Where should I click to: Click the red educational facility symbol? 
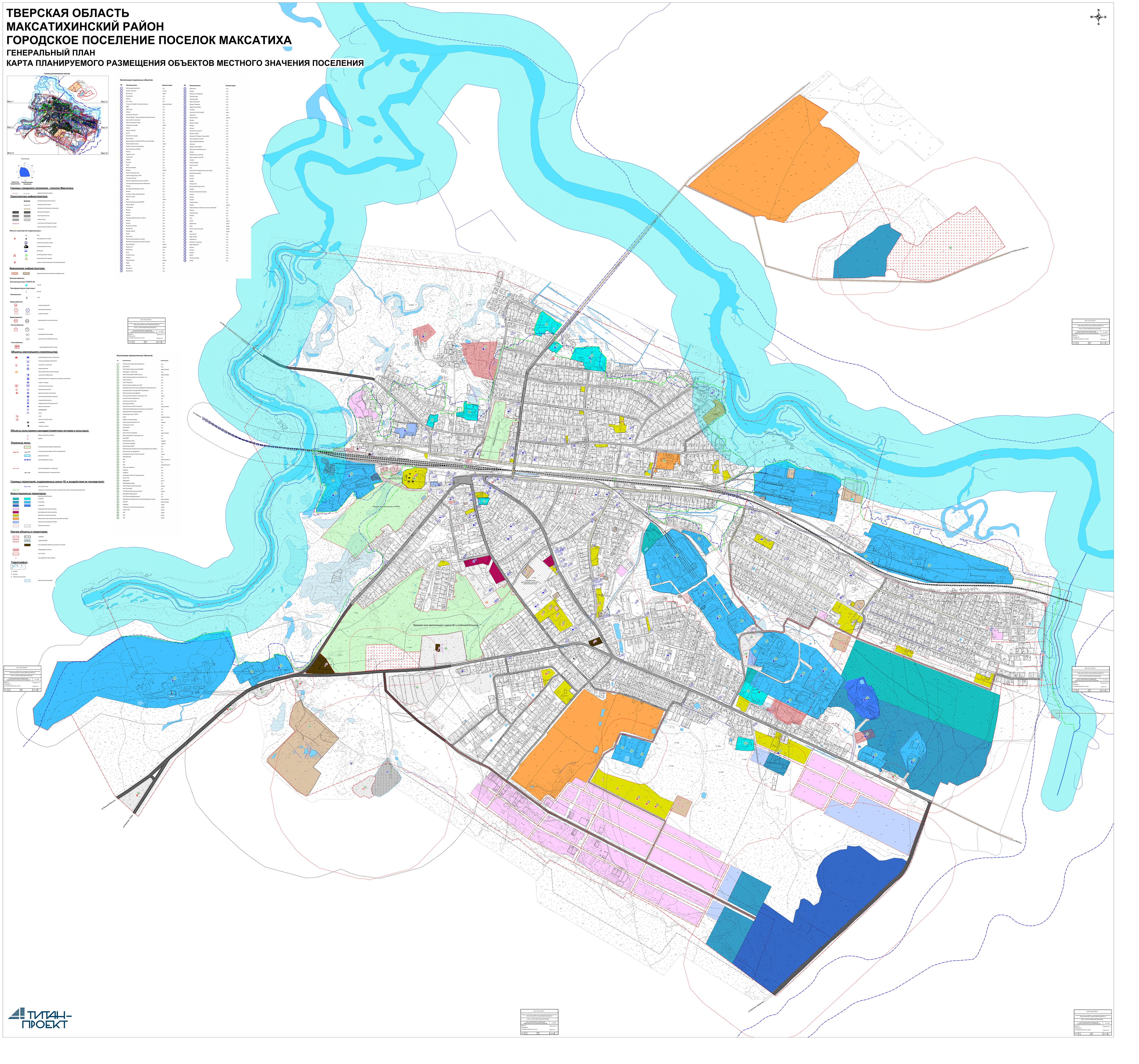(x=16, y=357)
